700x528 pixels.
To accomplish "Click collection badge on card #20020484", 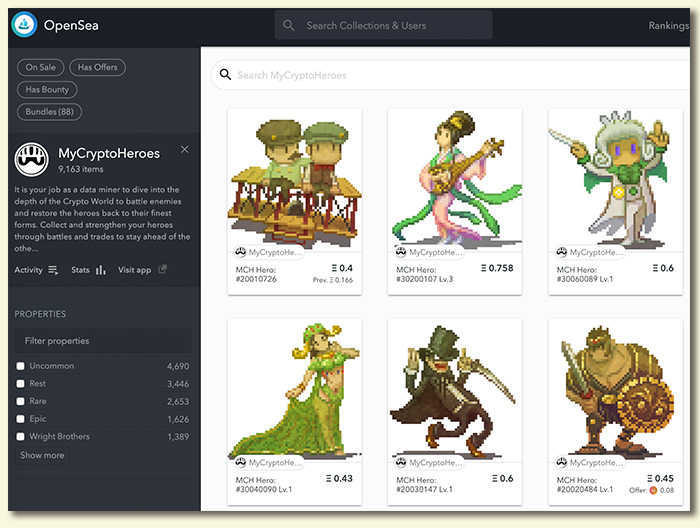I will (590, 463).
